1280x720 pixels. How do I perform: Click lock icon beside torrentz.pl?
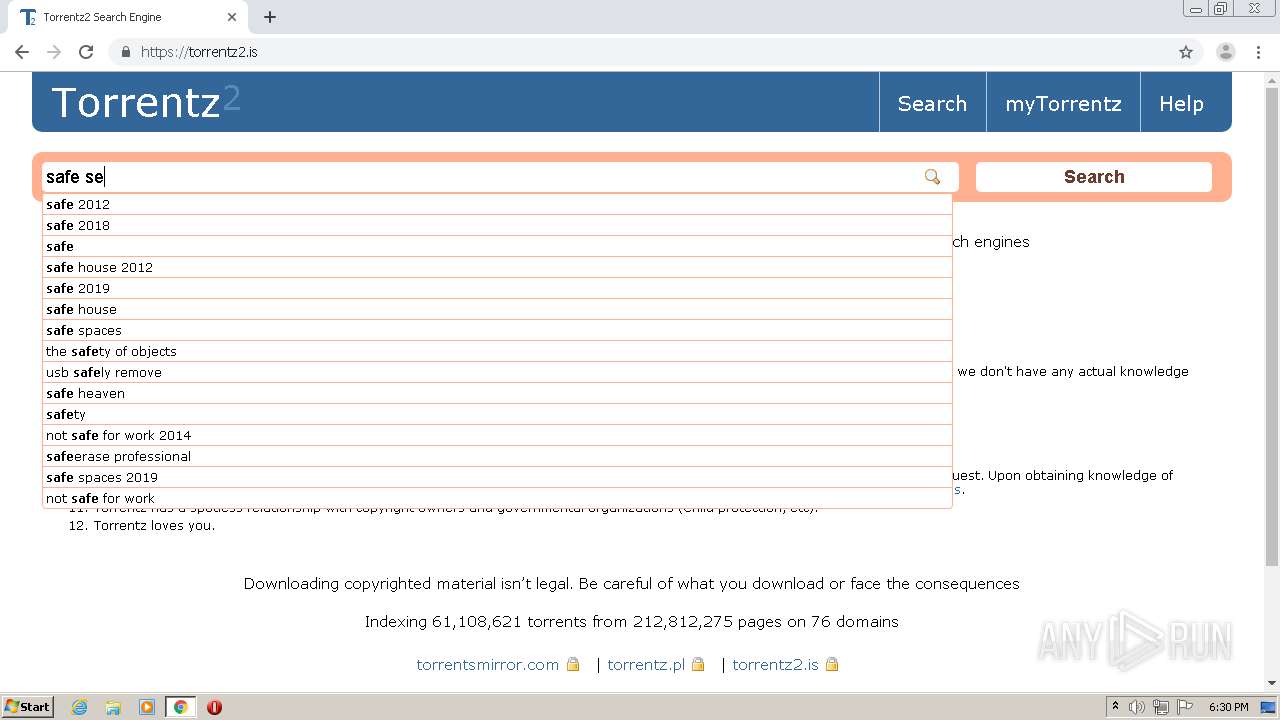[698, 664]
